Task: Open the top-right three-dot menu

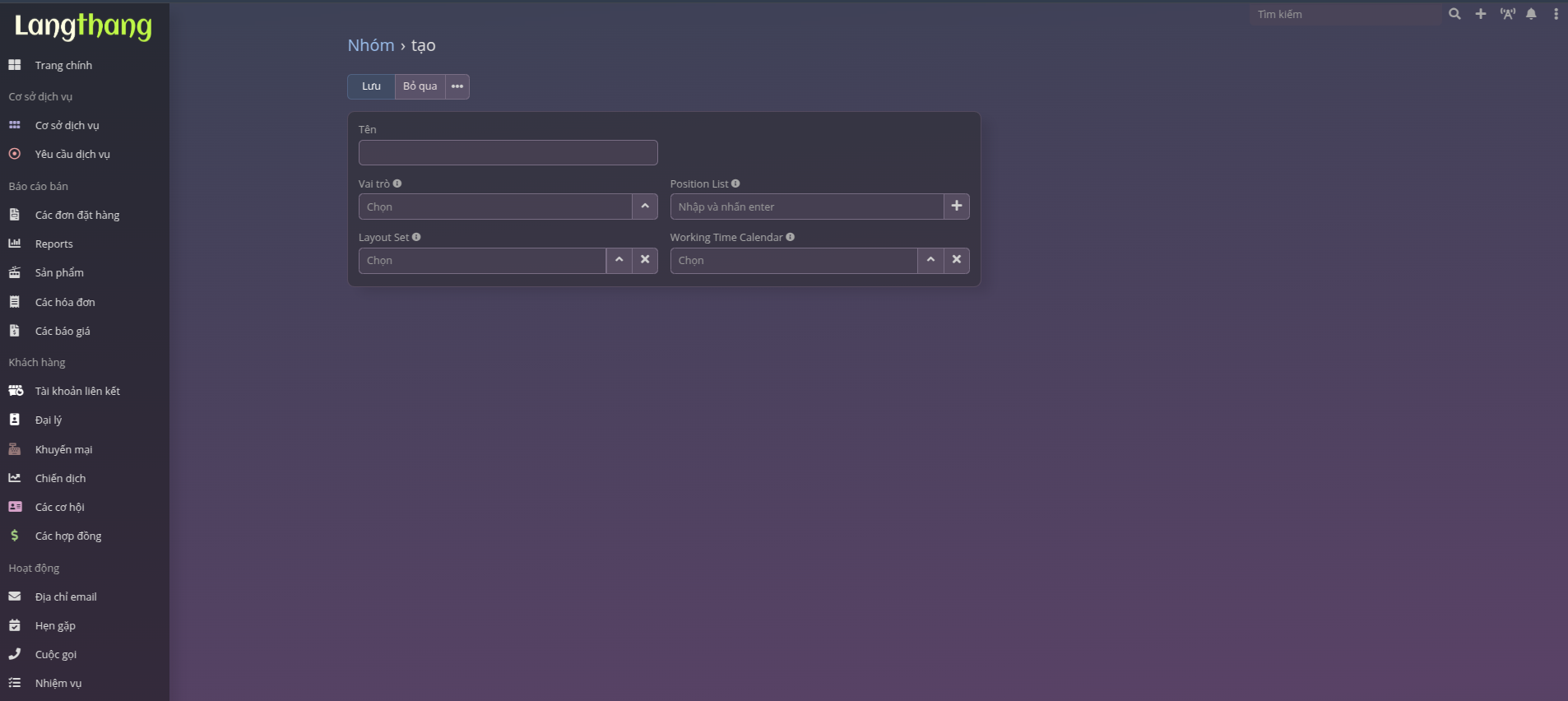Action: pos(1556,14)
